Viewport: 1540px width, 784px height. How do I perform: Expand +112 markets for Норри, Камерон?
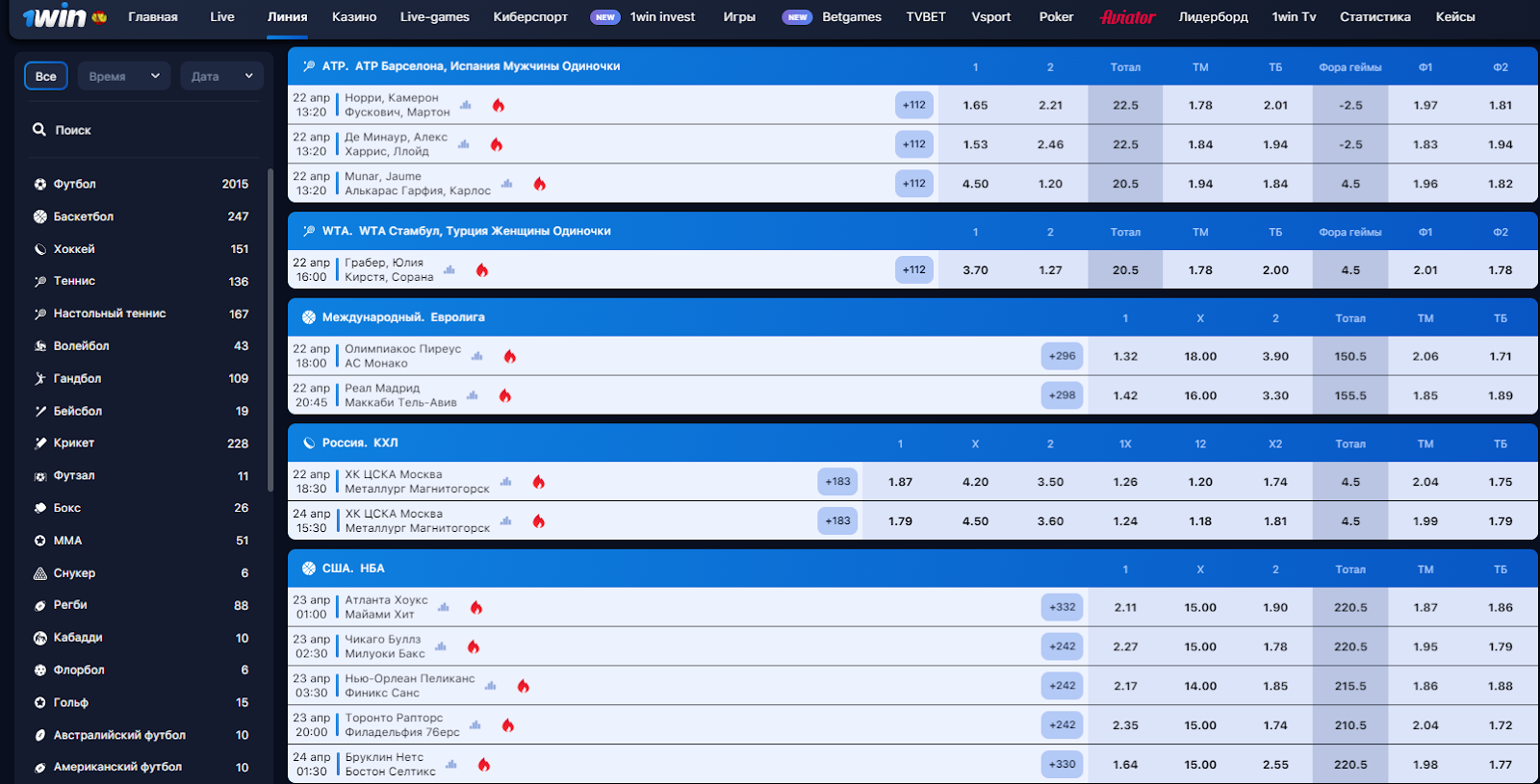click(x=914, y=105)
